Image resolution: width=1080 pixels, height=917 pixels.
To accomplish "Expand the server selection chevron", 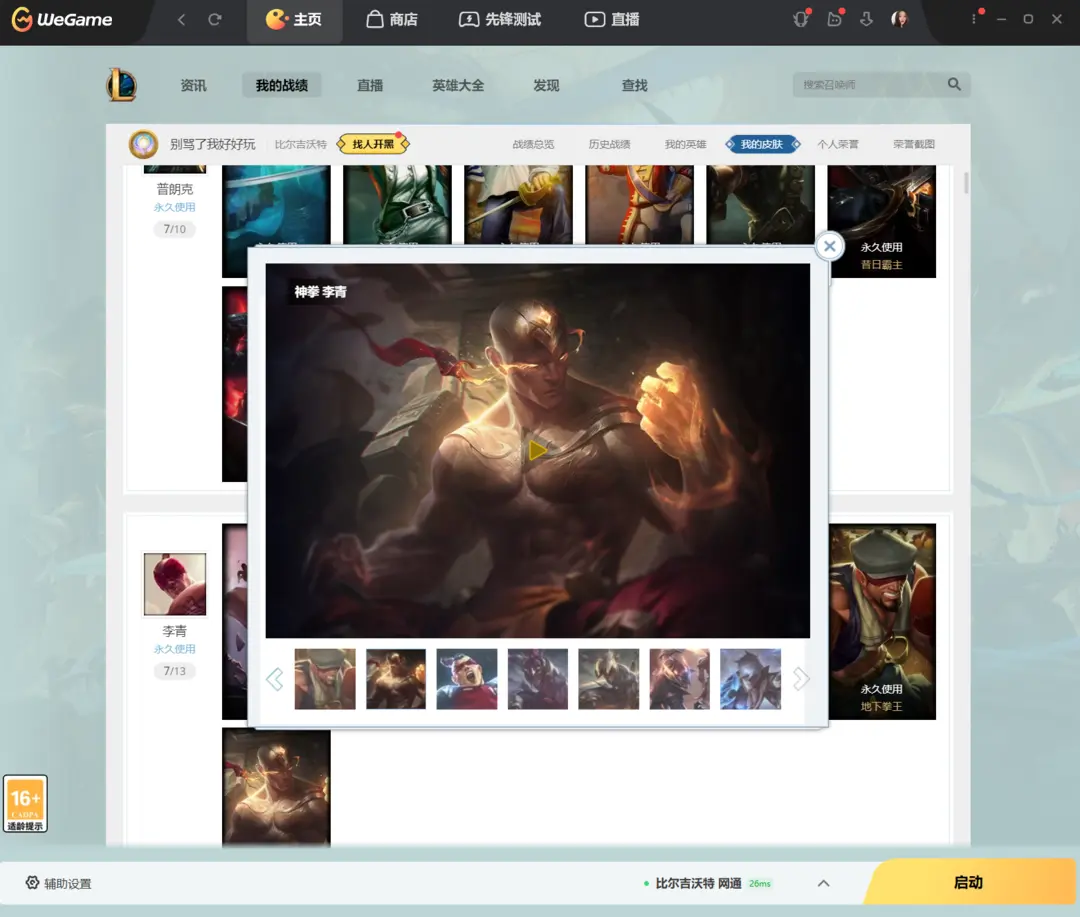I will (824, 883).
